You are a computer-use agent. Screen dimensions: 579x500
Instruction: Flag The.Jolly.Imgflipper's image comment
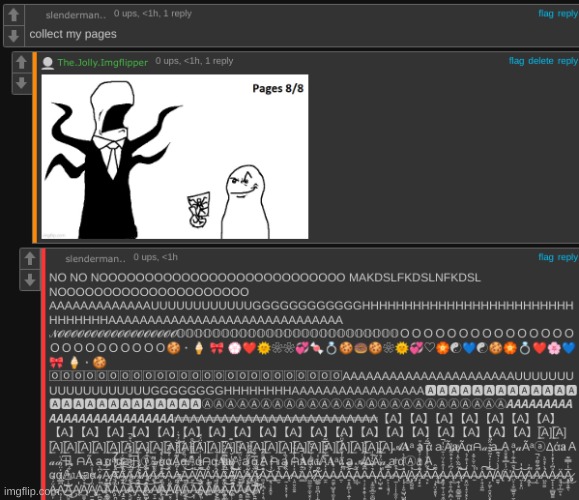[516, 61]
